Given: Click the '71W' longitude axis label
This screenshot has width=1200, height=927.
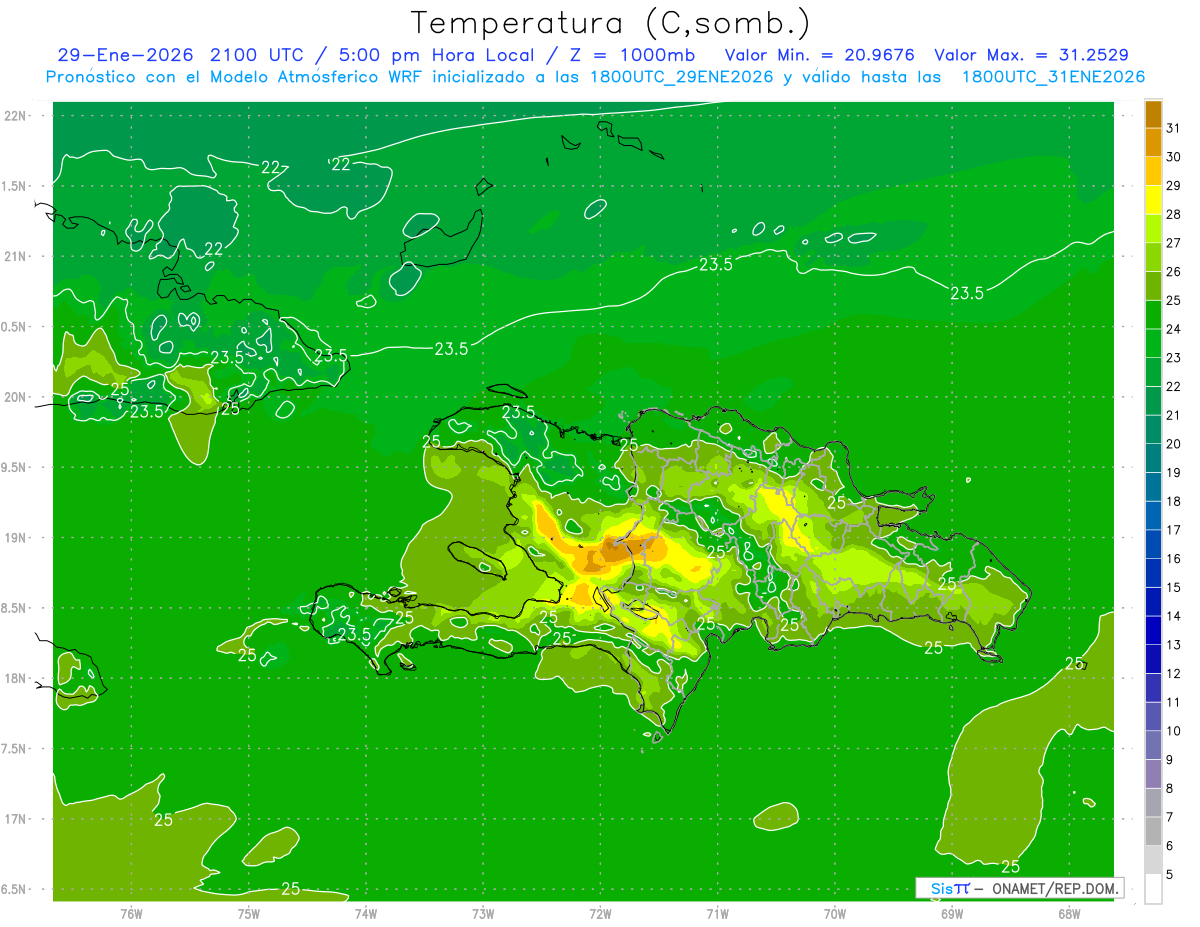Looking at the screenshot, I should 717,914.
